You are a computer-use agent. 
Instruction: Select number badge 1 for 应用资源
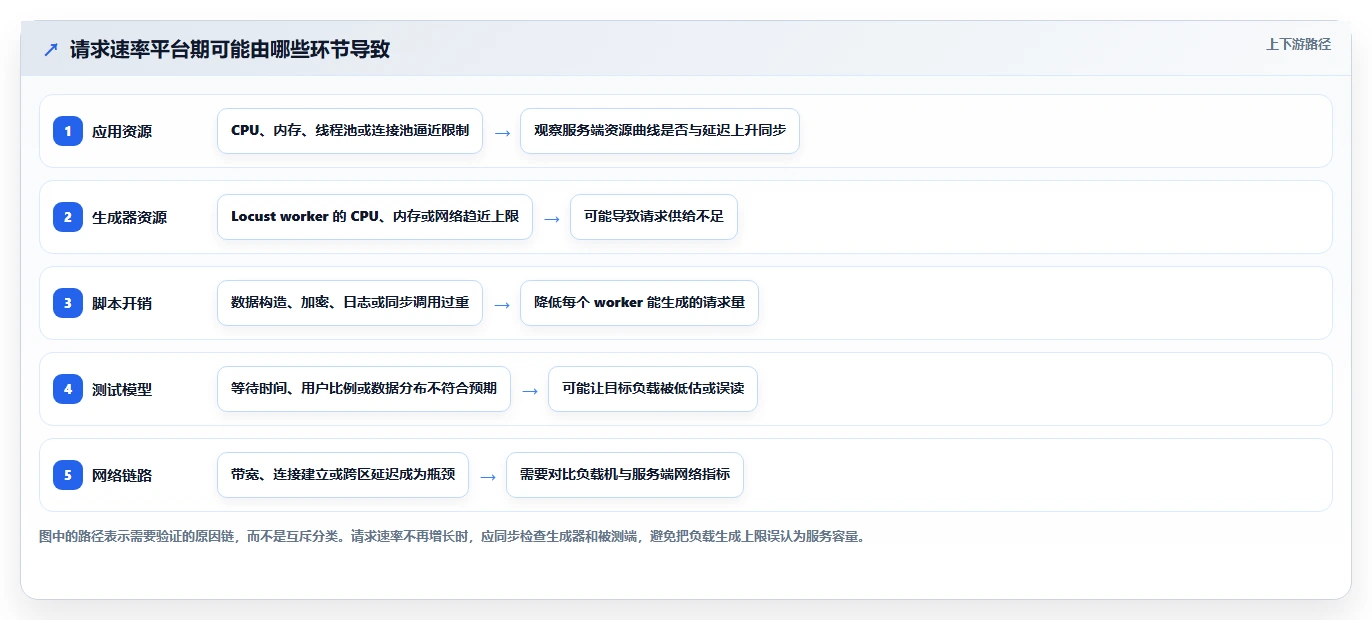(68, 131)
